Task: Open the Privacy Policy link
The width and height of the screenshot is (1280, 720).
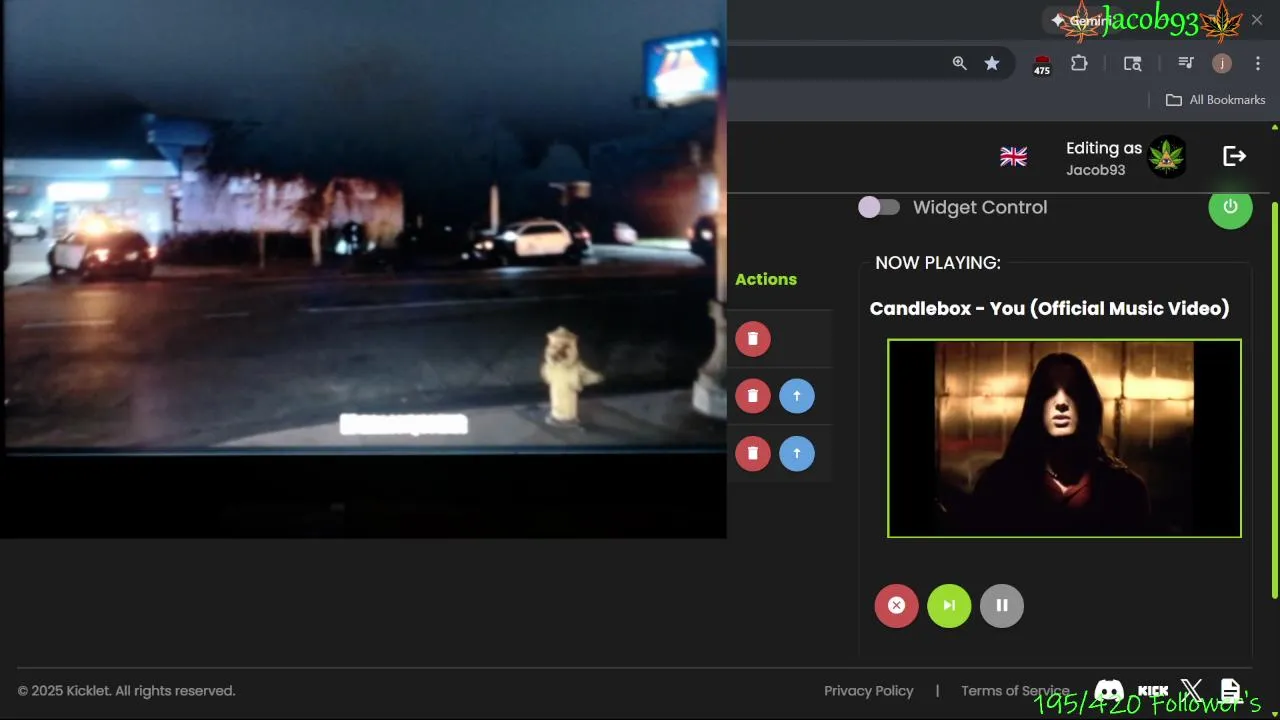Action: pyautogui.click(x=869, y=691)
